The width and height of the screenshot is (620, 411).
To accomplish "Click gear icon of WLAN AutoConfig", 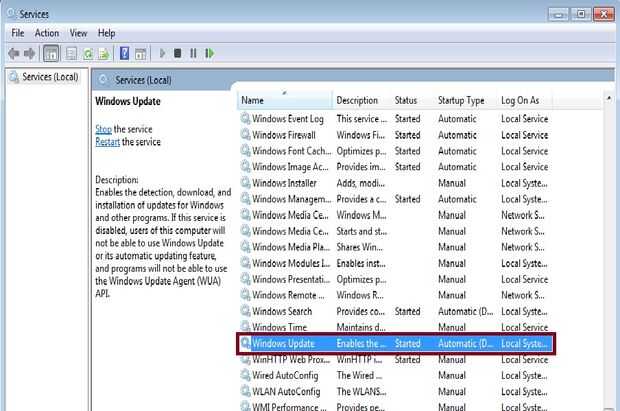I will coord(246,391).
